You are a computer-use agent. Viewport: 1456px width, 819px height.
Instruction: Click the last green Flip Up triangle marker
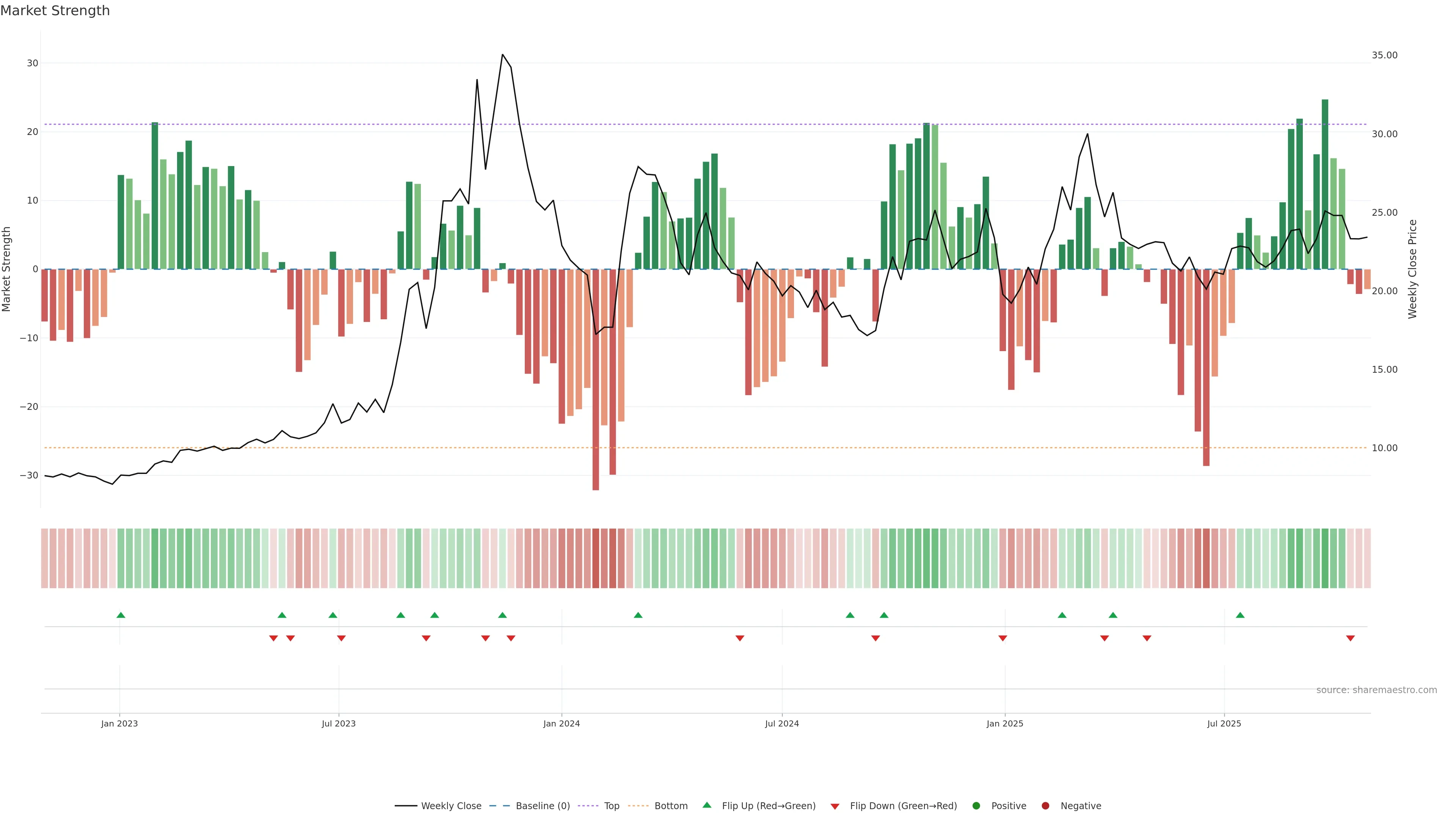[x=1240, y=615]
